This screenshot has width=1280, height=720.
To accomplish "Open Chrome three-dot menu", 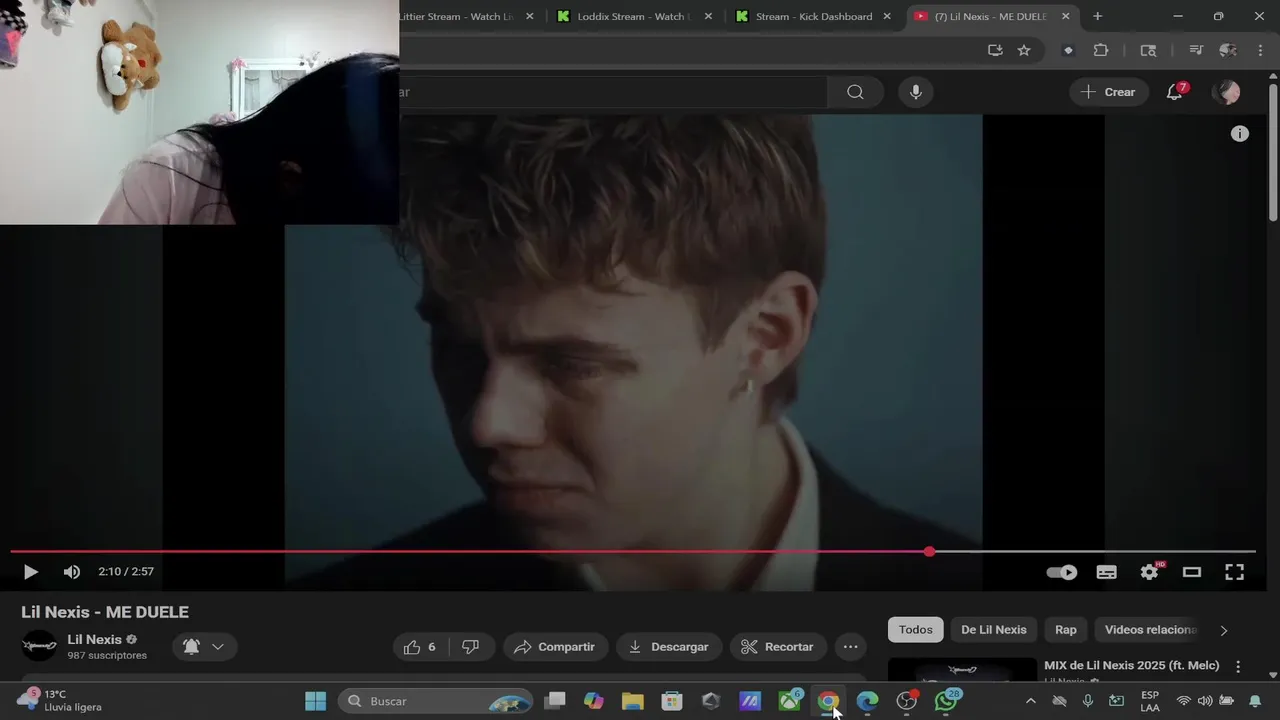I will point(1258,50).
